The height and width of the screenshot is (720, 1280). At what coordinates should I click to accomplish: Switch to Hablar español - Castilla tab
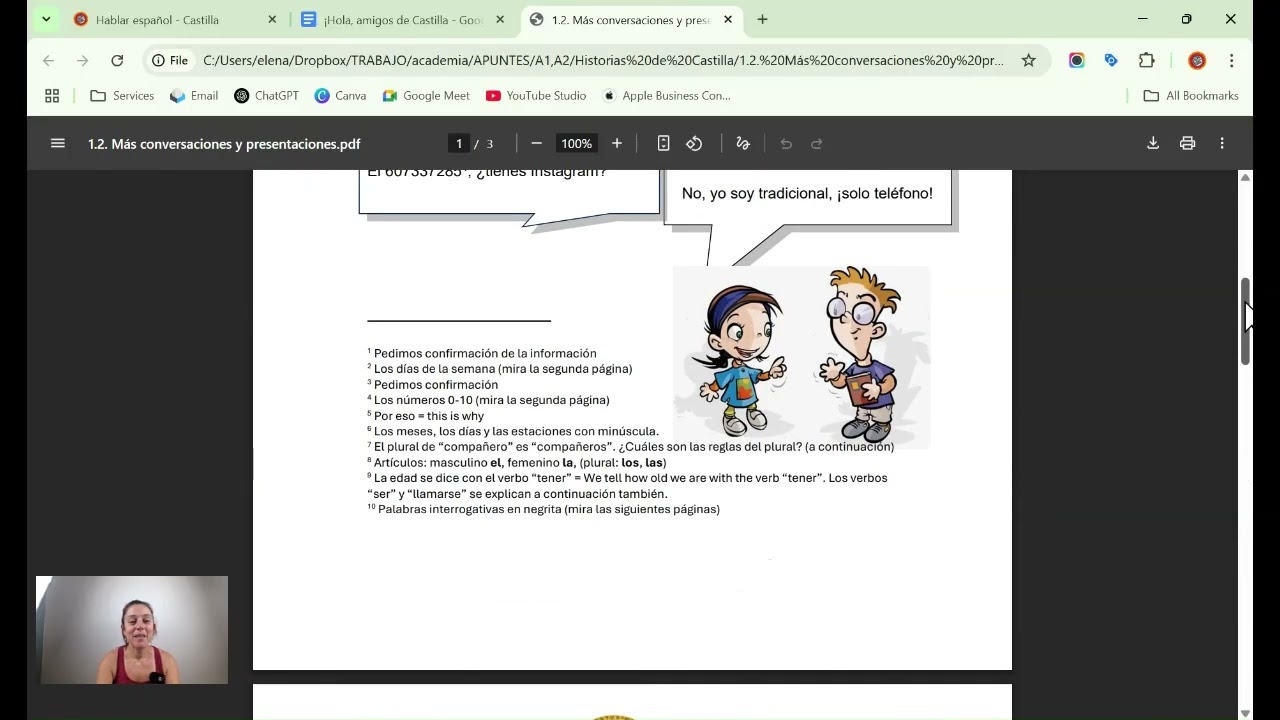coord(157,20)
